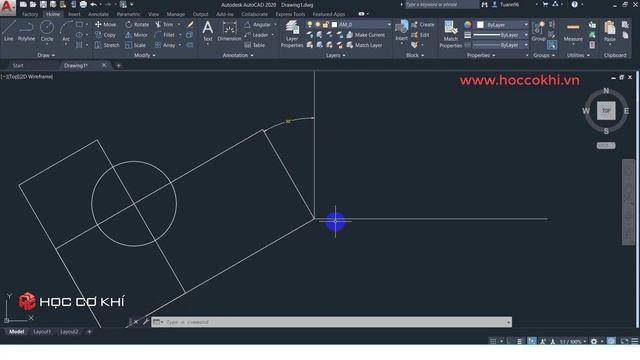Activate the Circle tool
640x360 pixels.
[x=47, y=31]
